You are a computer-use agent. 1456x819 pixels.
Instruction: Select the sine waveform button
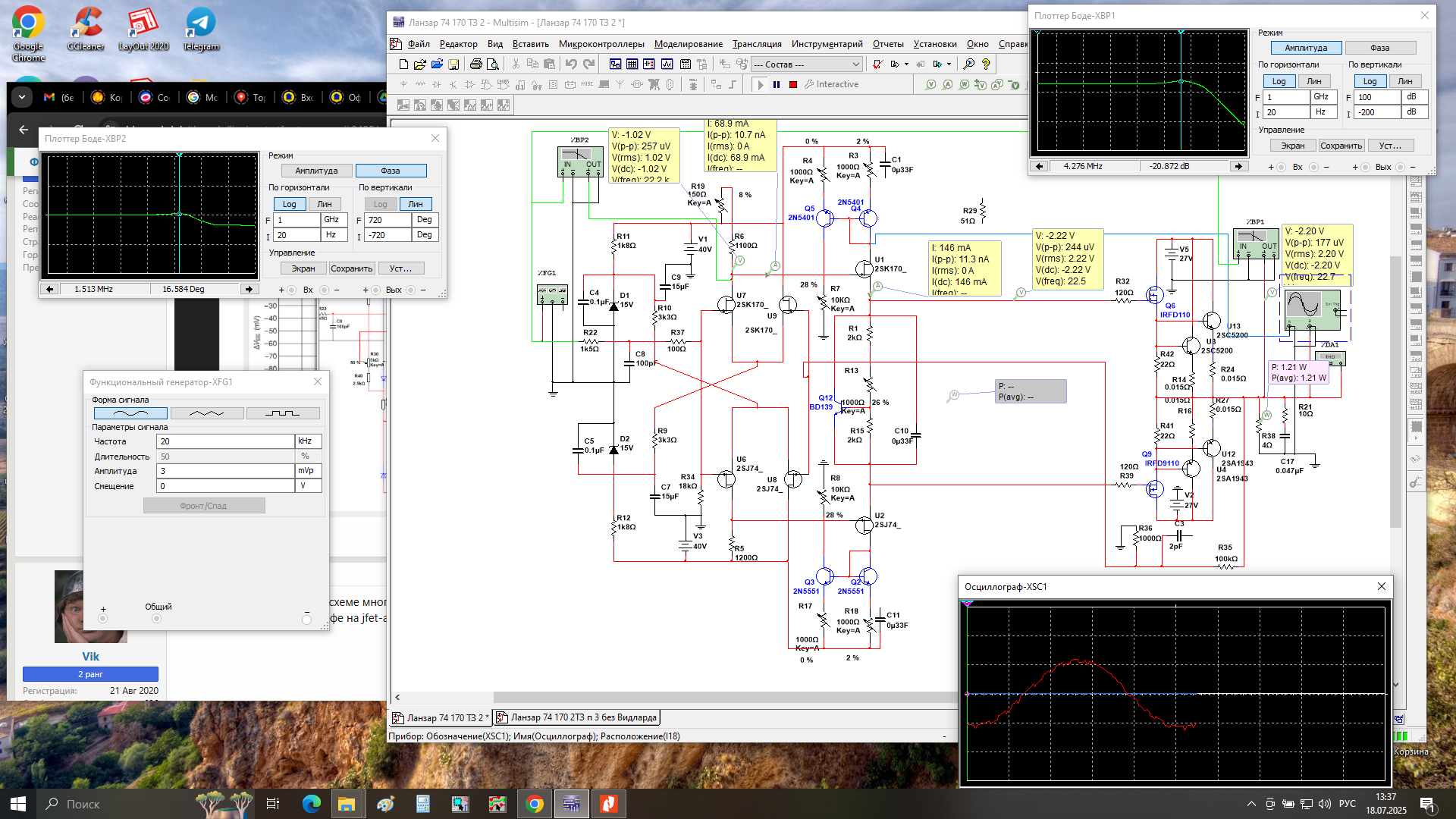pyautogui.click(x=130, y=413)
